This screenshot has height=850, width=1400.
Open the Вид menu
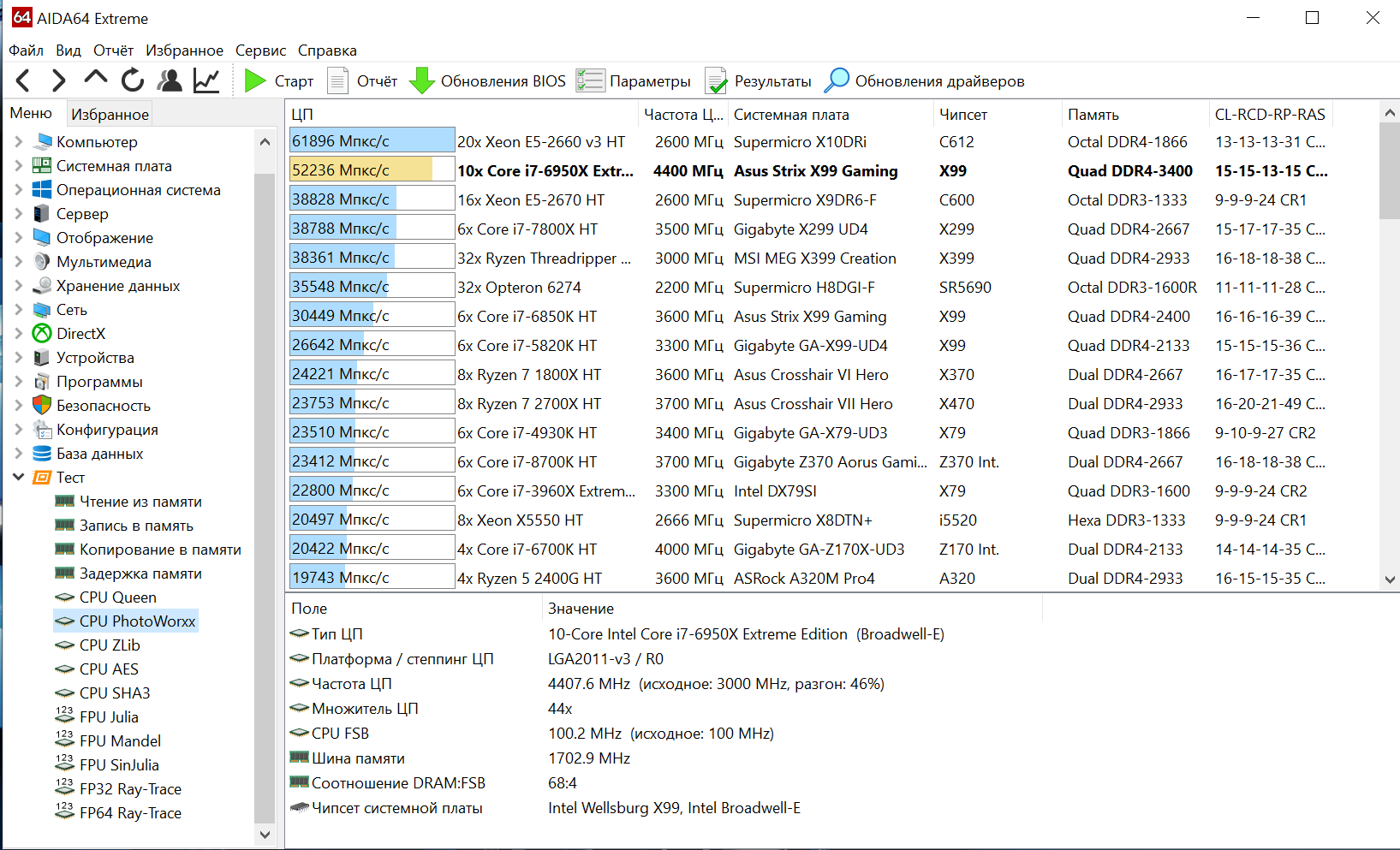[69, 51]
